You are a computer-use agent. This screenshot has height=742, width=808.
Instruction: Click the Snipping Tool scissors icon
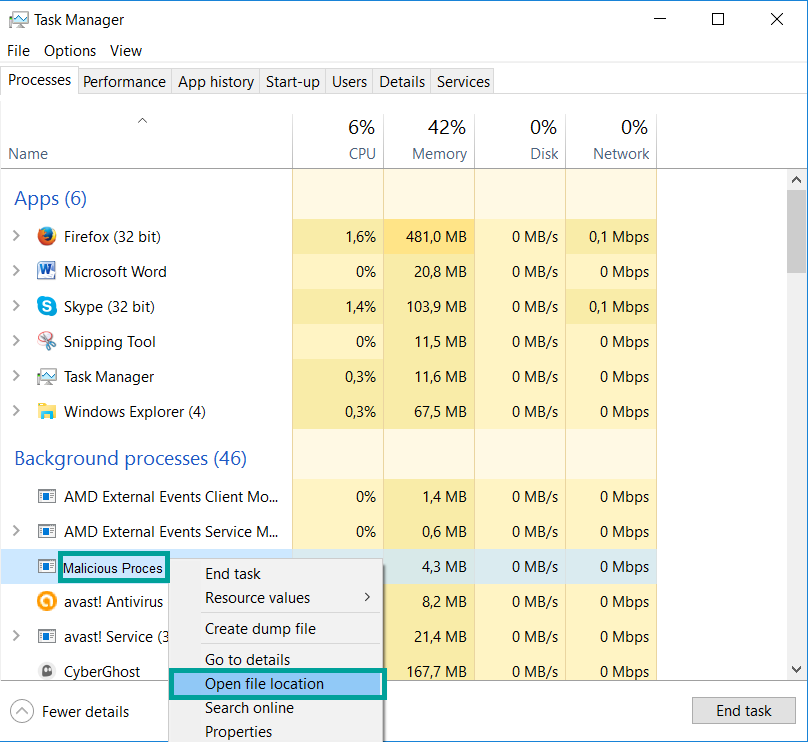tap(46, 342)
